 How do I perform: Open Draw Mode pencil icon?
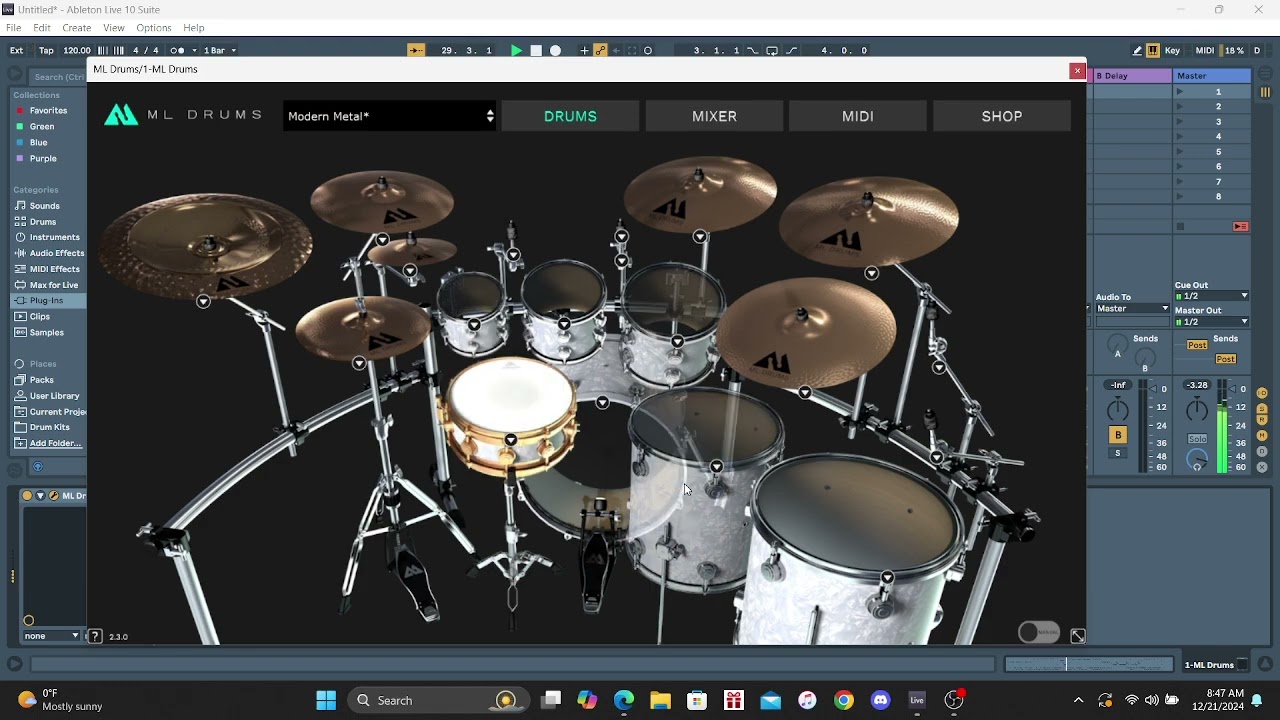click(x=1137, y=50)
